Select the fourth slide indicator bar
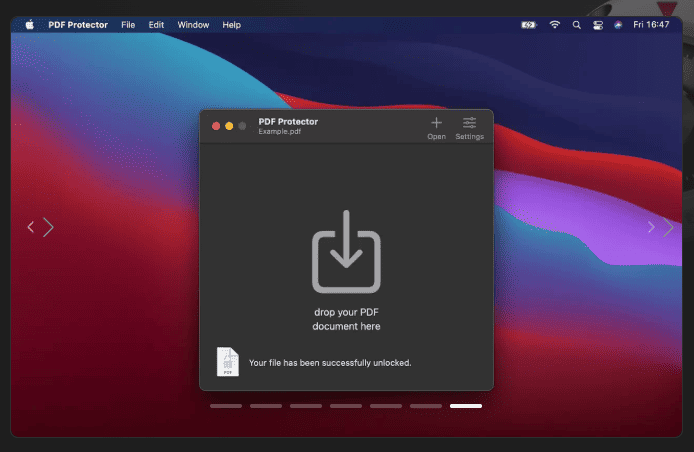This screenshot has height=452, width=694. point(346,406)
